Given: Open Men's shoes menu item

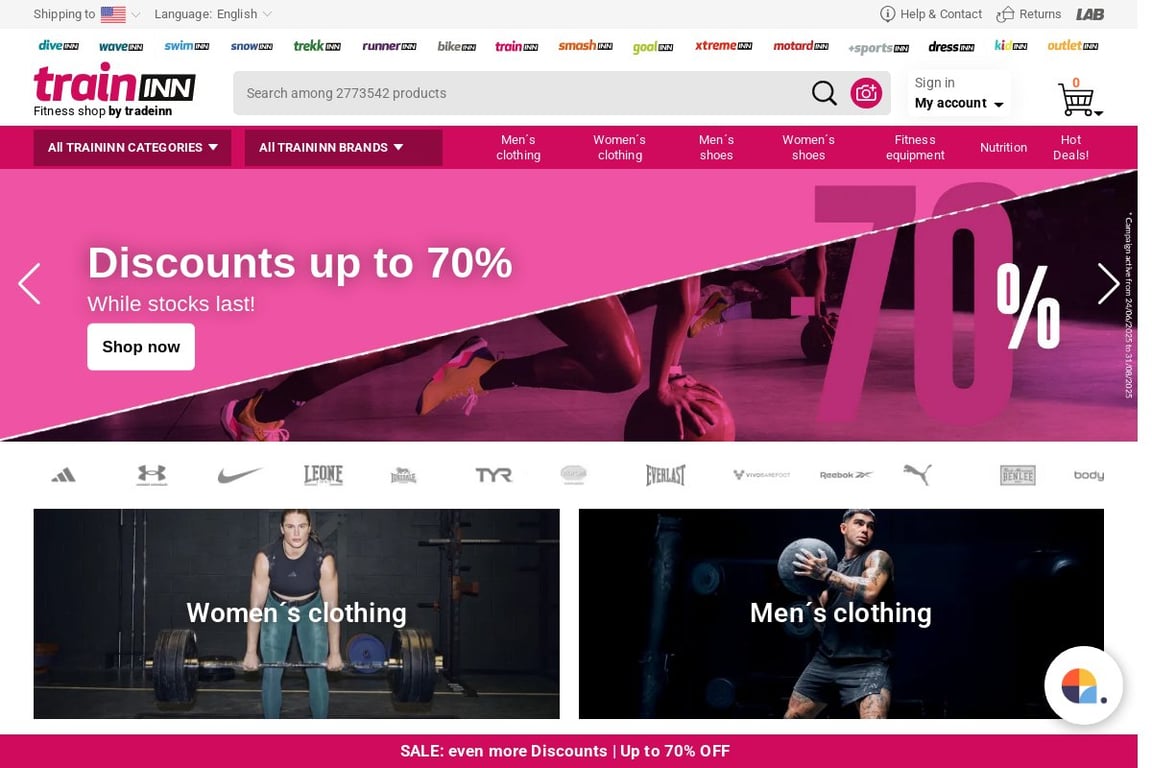Looking at the screenshot, I should coord(716,148).
